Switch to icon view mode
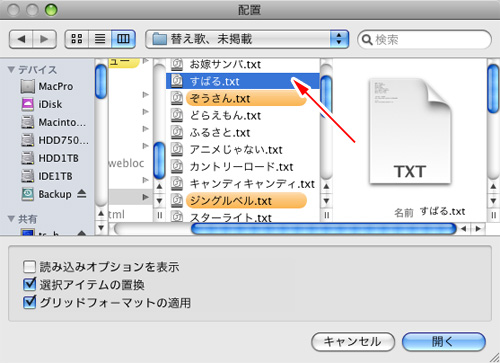The width and height of the screenshot is (500, 363). click(77, 39)
